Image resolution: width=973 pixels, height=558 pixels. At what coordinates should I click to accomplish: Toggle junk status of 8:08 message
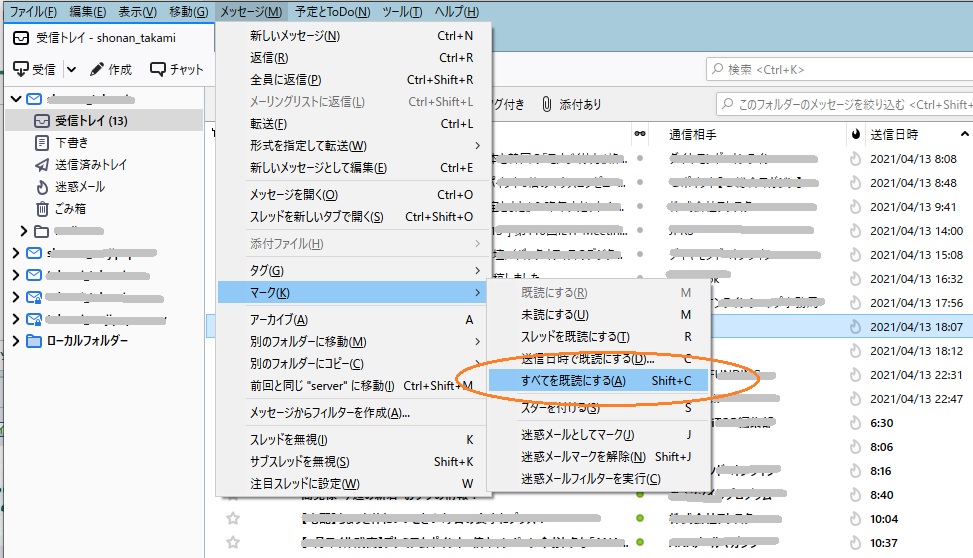click(x=855, y=159)
